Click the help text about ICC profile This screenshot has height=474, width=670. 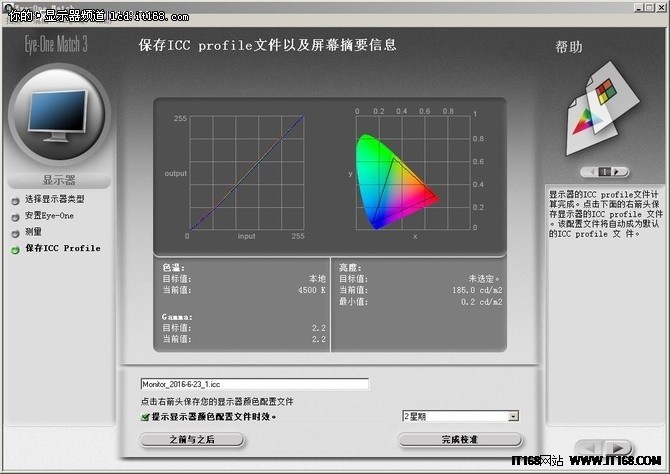pyautogui.click(x=605, y=214)
